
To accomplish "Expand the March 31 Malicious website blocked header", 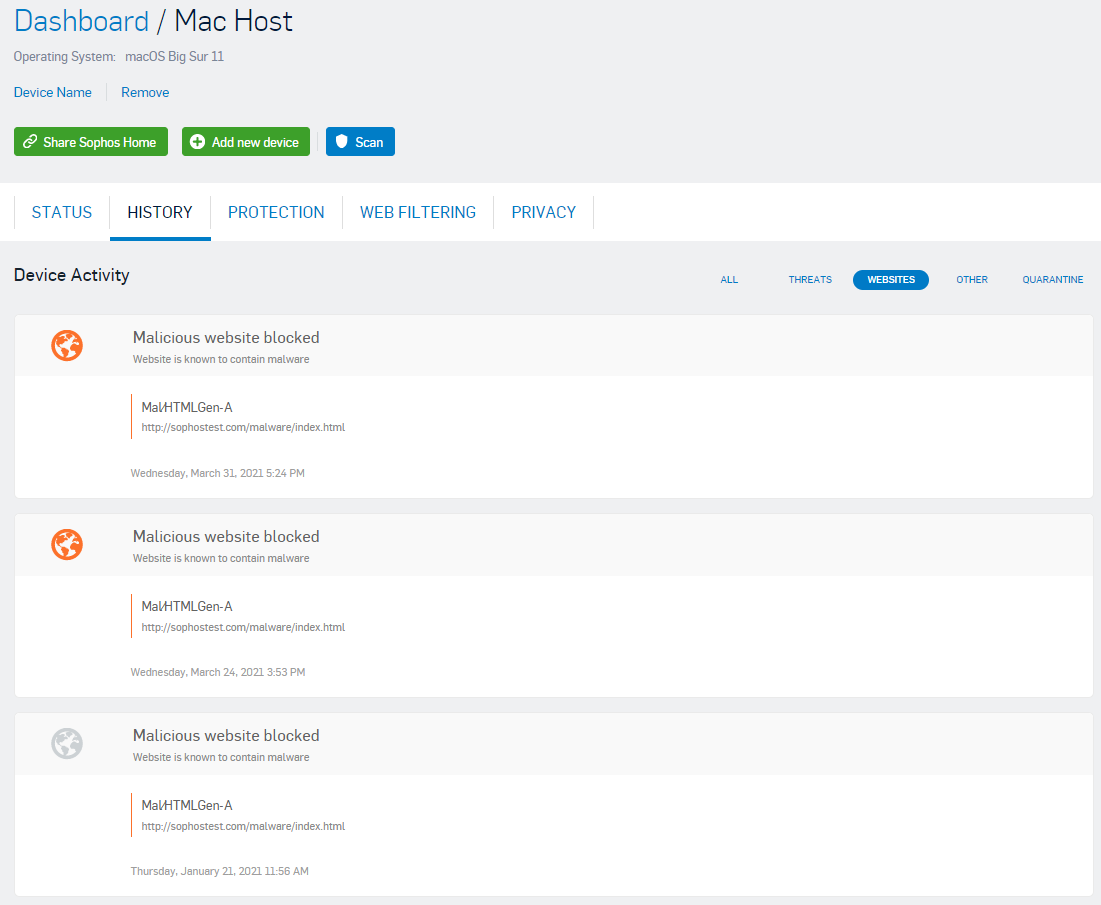I will [226, 338].
